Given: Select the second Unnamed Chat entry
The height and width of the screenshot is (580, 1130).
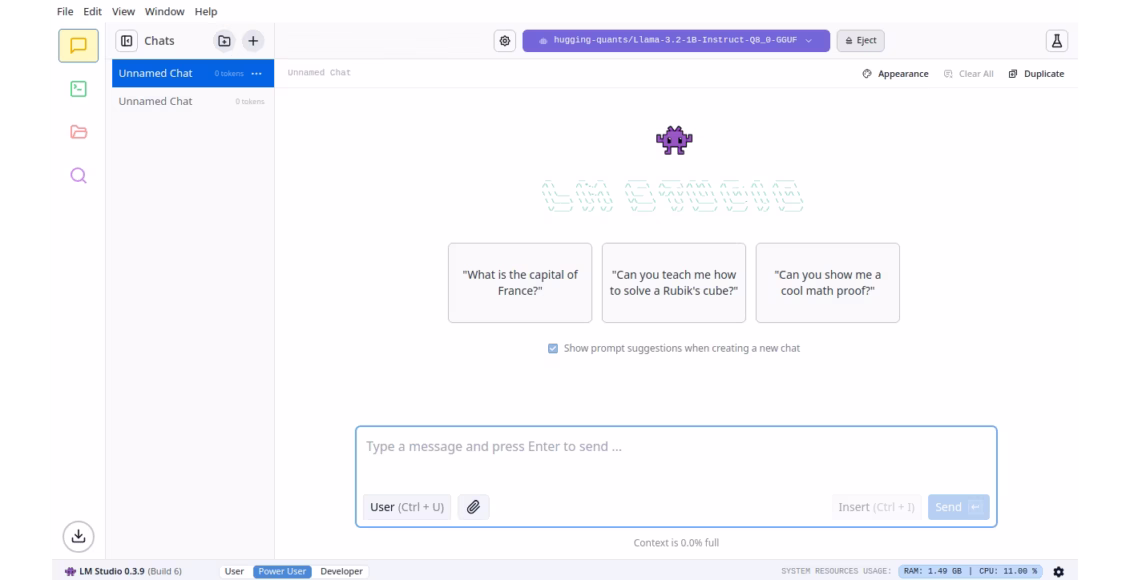Looking at the screenshot, I should tap(193, 102).
